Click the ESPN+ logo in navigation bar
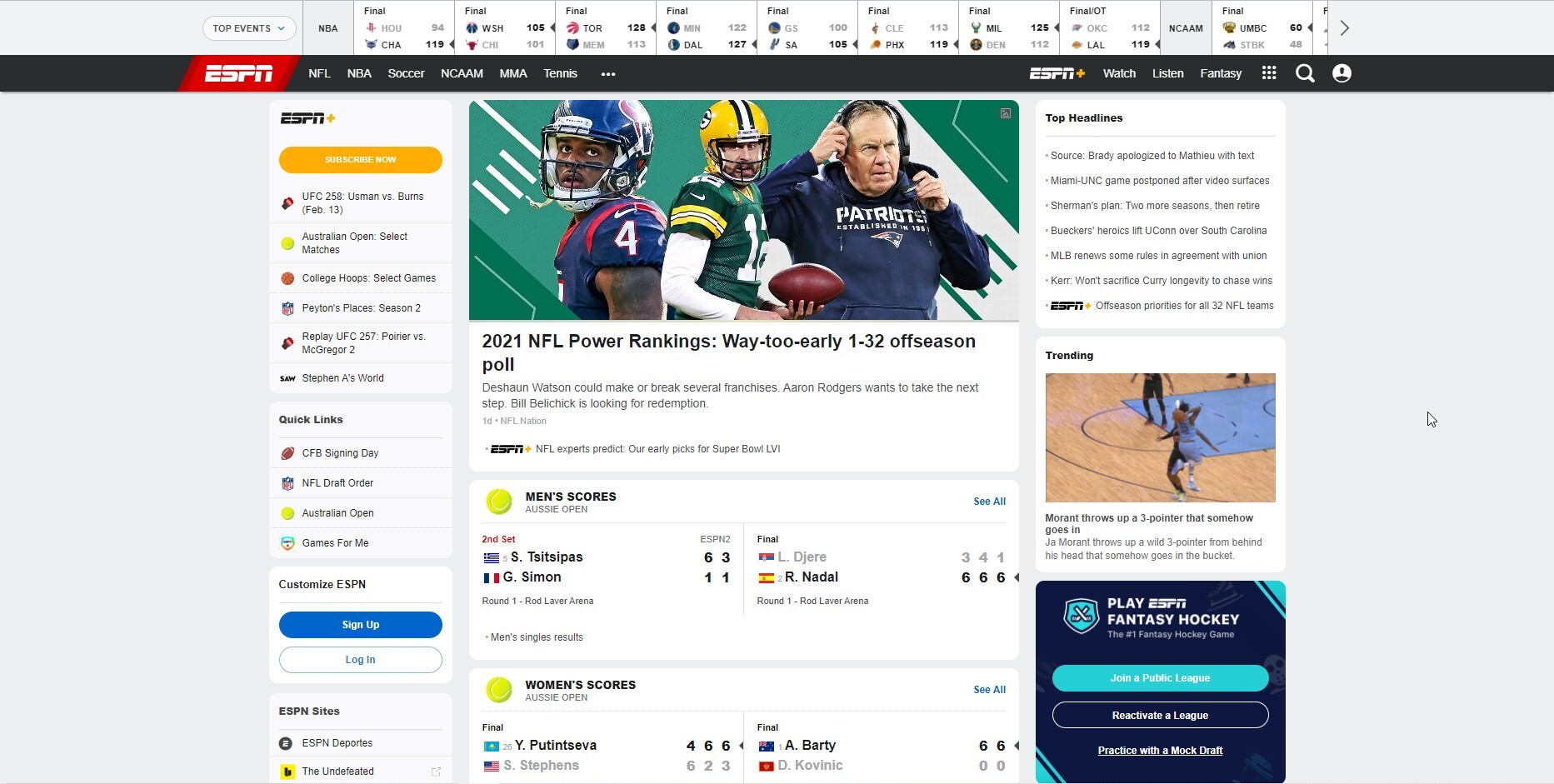The width and height of the screenshot is (1554, 784). point(1057,73)
